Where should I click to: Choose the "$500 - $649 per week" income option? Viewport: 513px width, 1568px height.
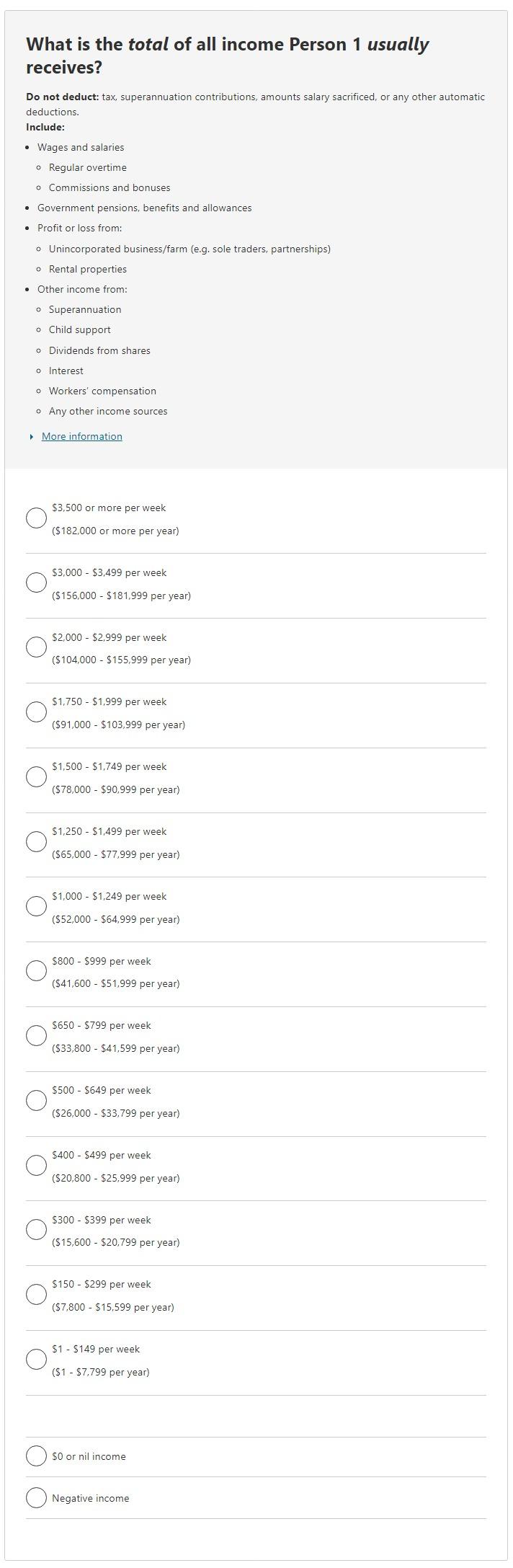coord(37,1101)
